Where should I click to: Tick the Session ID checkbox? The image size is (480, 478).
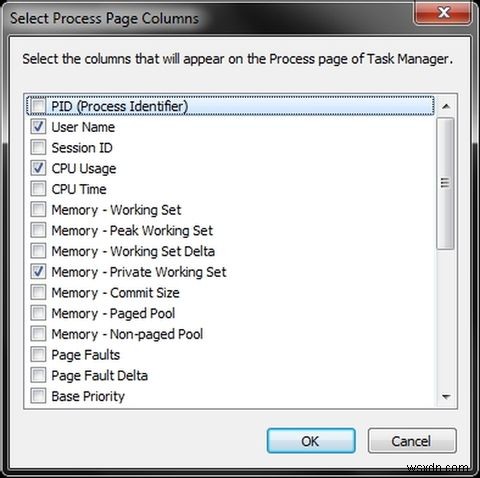click(38, 148)
